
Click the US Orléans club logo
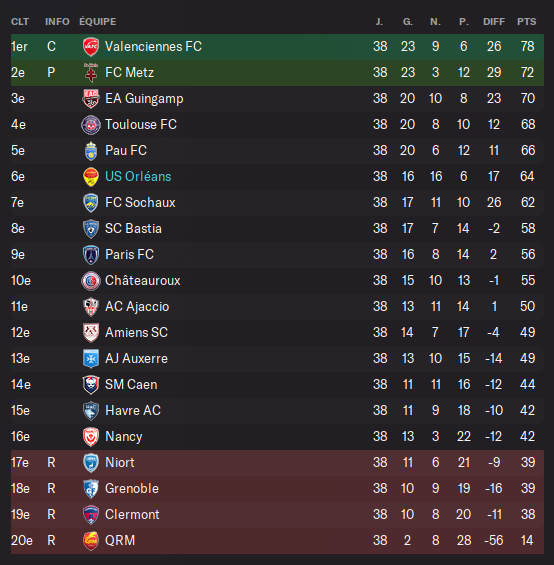91,177
